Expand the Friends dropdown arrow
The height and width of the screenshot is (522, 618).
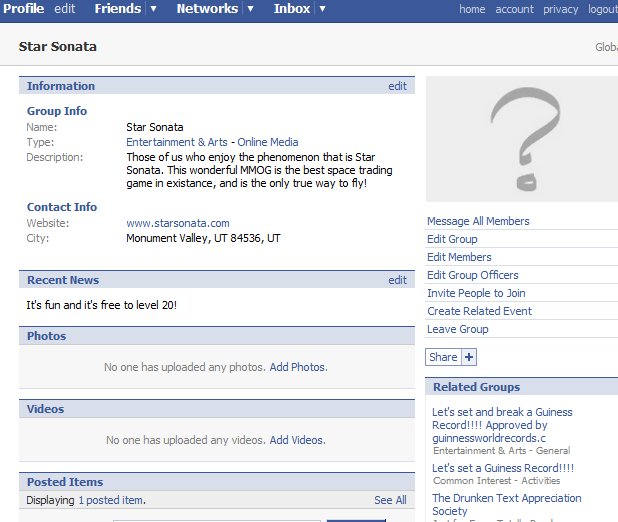[153, 9]
